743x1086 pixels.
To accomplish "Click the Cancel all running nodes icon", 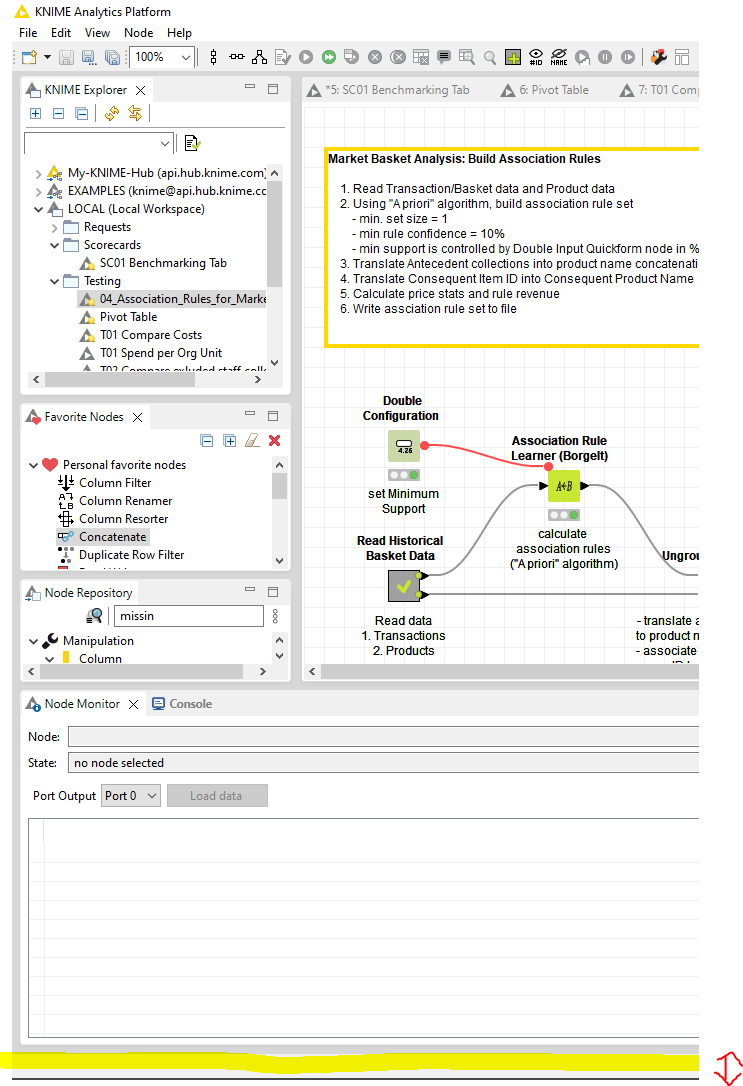I will [x=398, y=57].
